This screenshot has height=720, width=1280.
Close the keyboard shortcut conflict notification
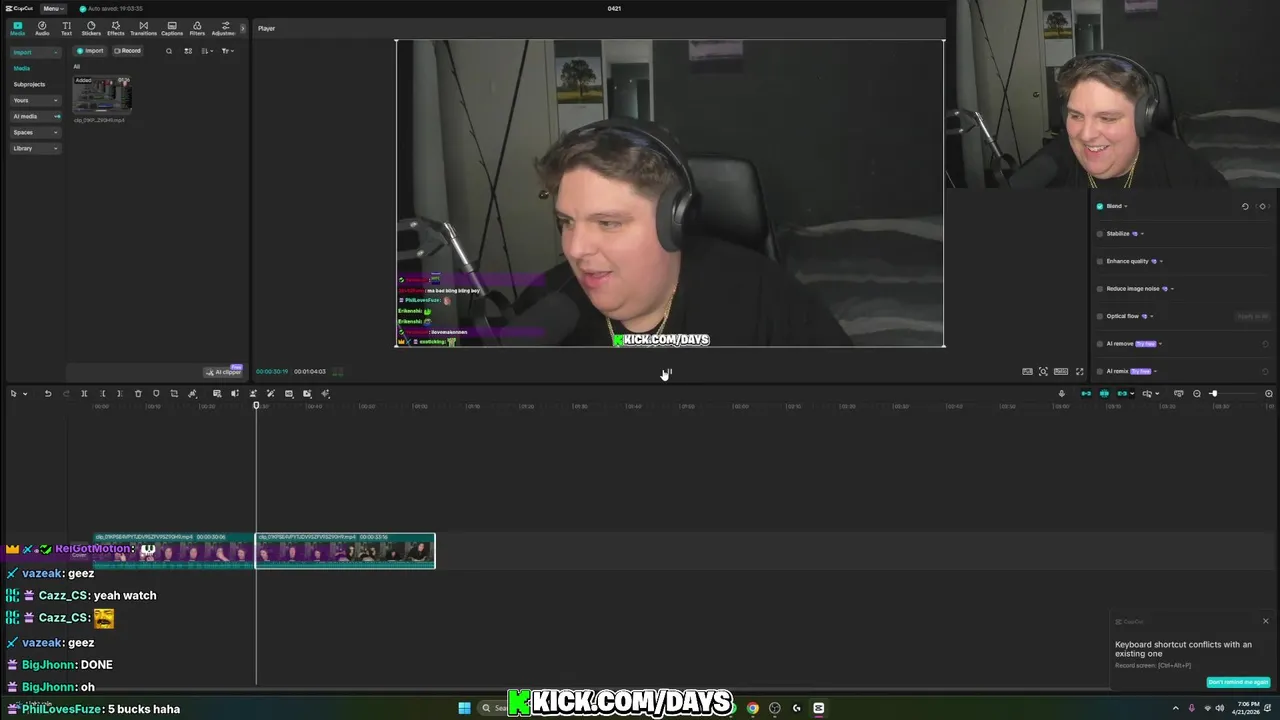(1265, 621)
